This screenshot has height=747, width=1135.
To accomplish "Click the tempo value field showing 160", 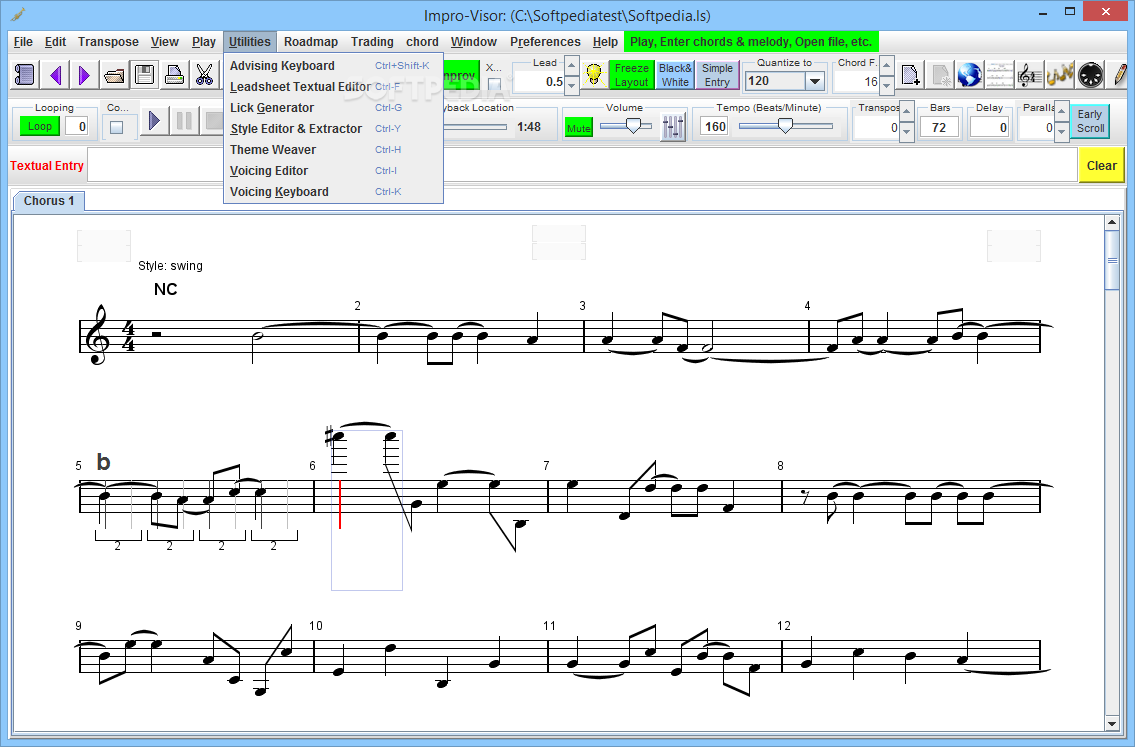I will pos(714,127).
